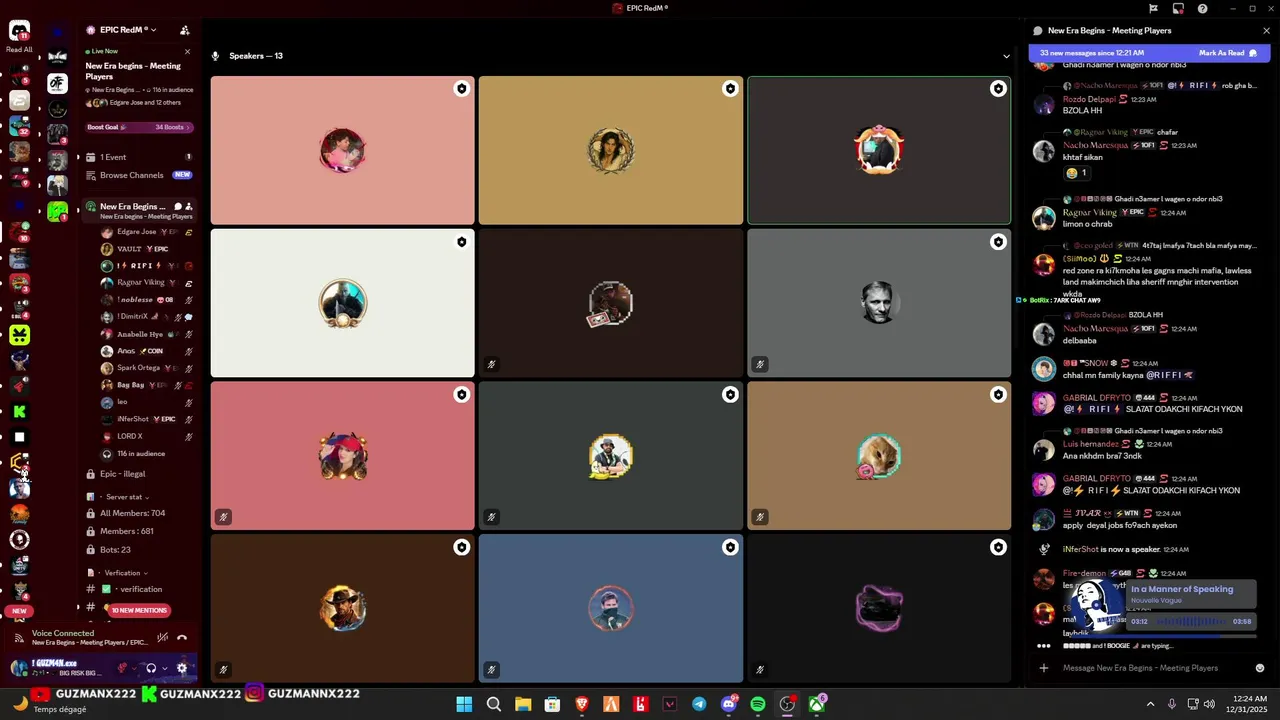The height and width of the screenshot is (720, 1280).
Task: Add to the reaction emoji with count 1
Action: click(1076, 173)
